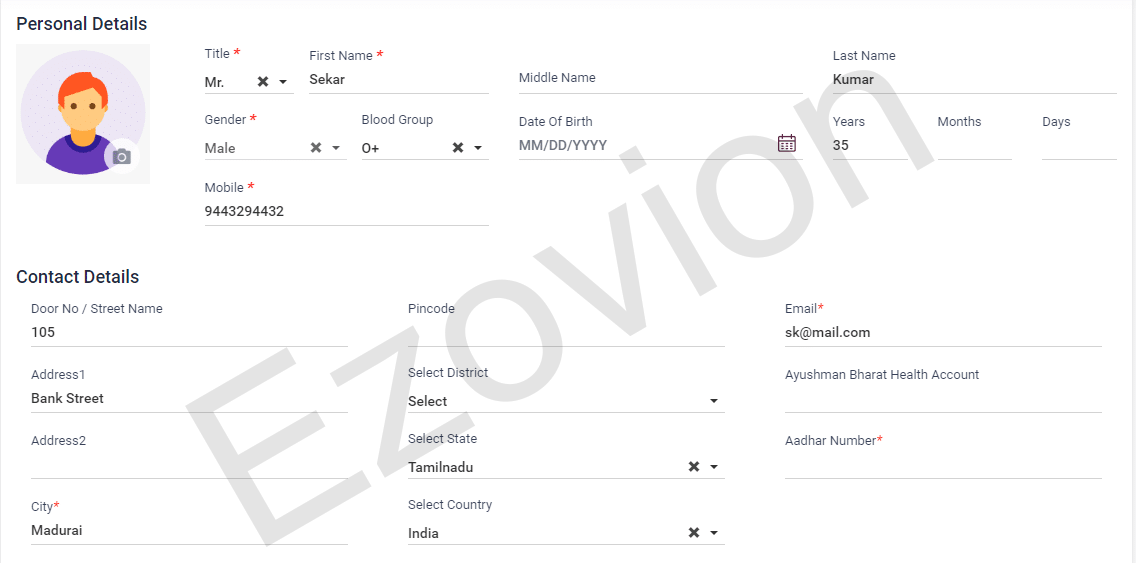Image resolution: width=1136 pixels, height=563 pixels.
Task: Clear the selected State Tamilnadu
Action: pyautogui.click(x=694, y=467)
